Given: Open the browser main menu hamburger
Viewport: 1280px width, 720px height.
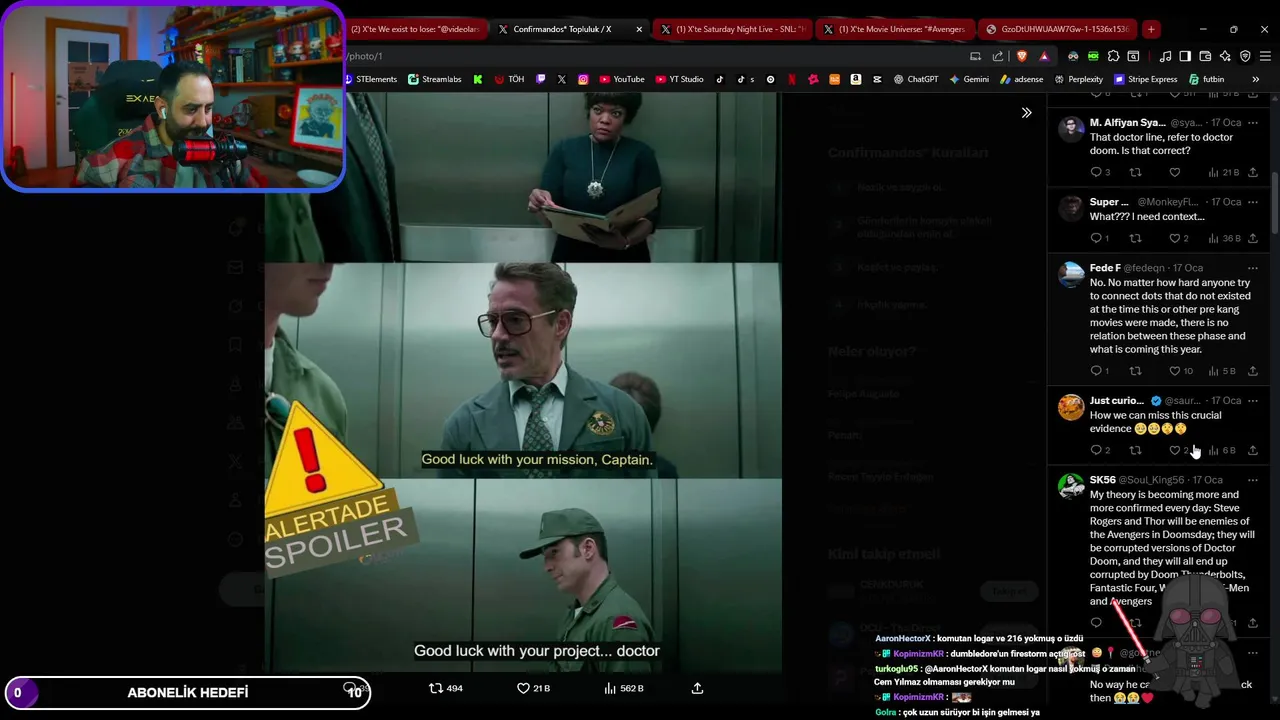Looking at the screenshot, I should (x=1264, y=56).
